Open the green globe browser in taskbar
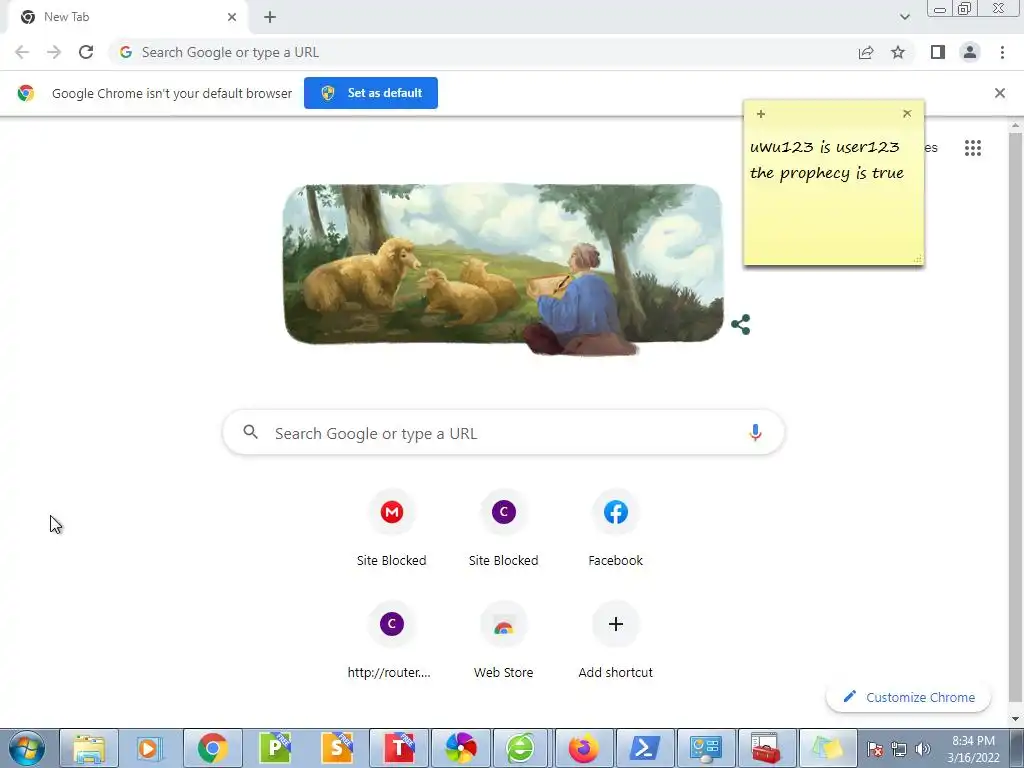The width and height of the screenshot is (1024, 768). click(520, 748)
